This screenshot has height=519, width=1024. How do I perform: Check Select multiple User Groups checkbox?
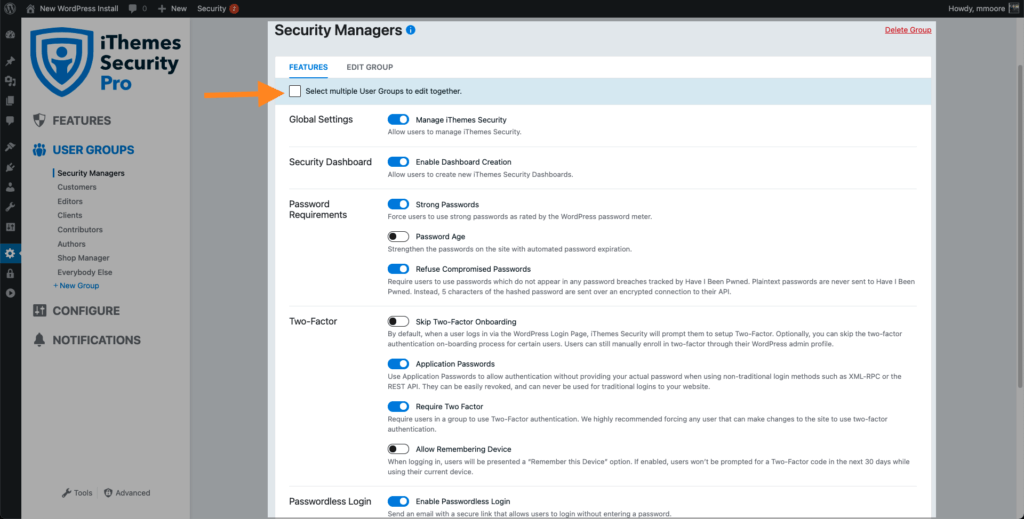pos(295,91)
